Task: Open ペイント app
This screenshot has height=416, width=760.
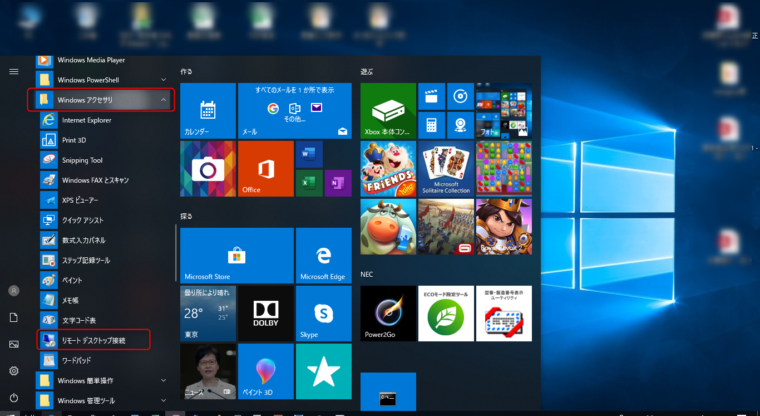Action: (104, 280)
